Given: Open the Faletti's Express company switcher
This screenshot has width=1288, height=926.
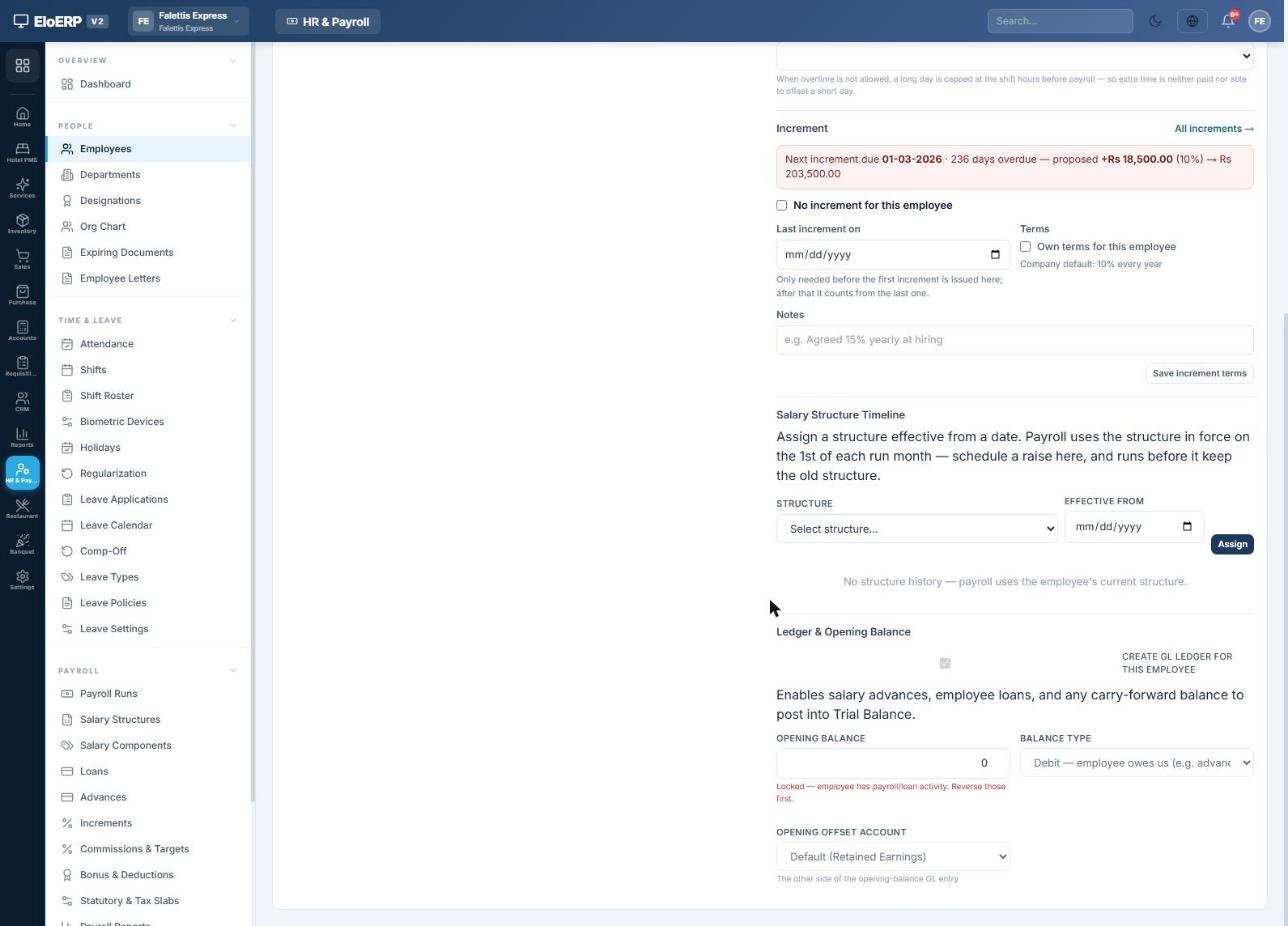Looking at the screenshot, I should (188, 21).
